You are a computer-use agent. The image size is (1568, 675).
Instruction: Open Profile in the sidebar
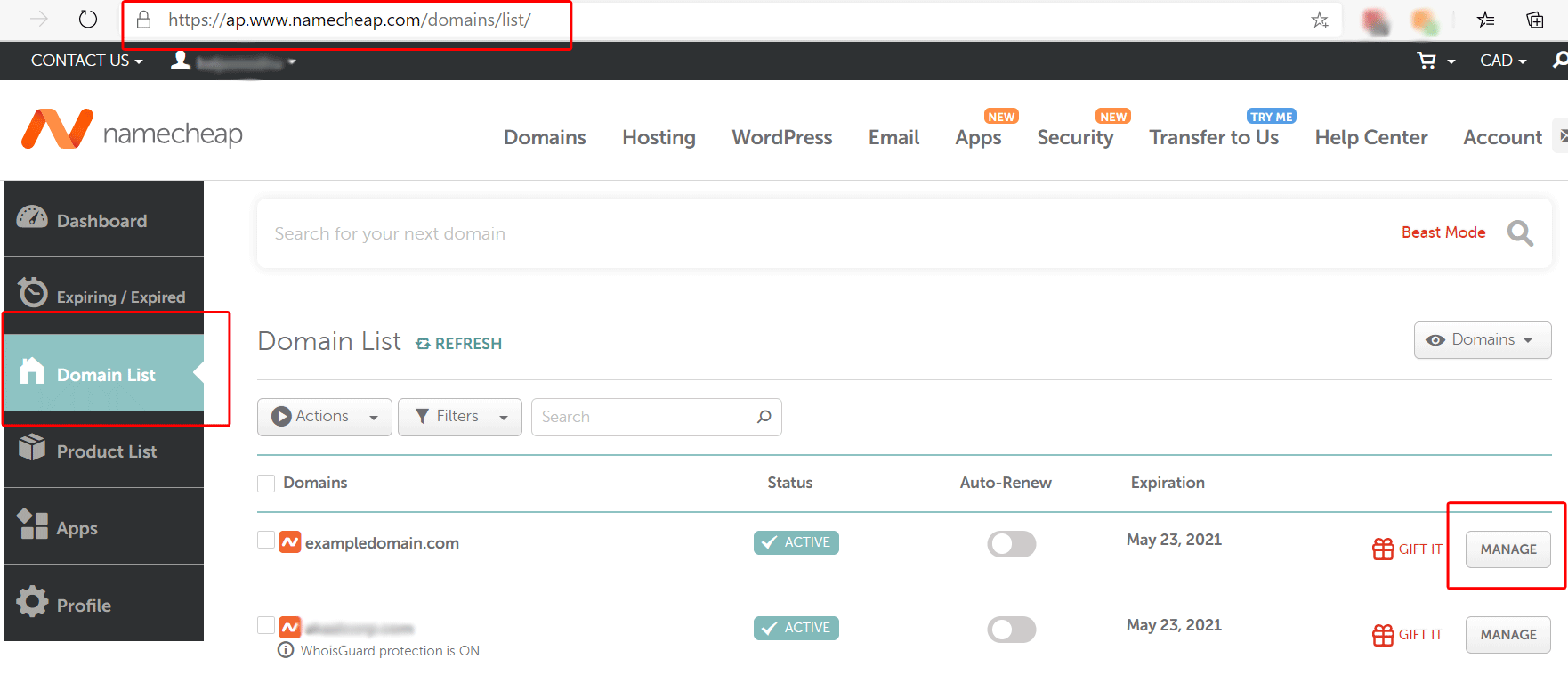coord(104,603)
